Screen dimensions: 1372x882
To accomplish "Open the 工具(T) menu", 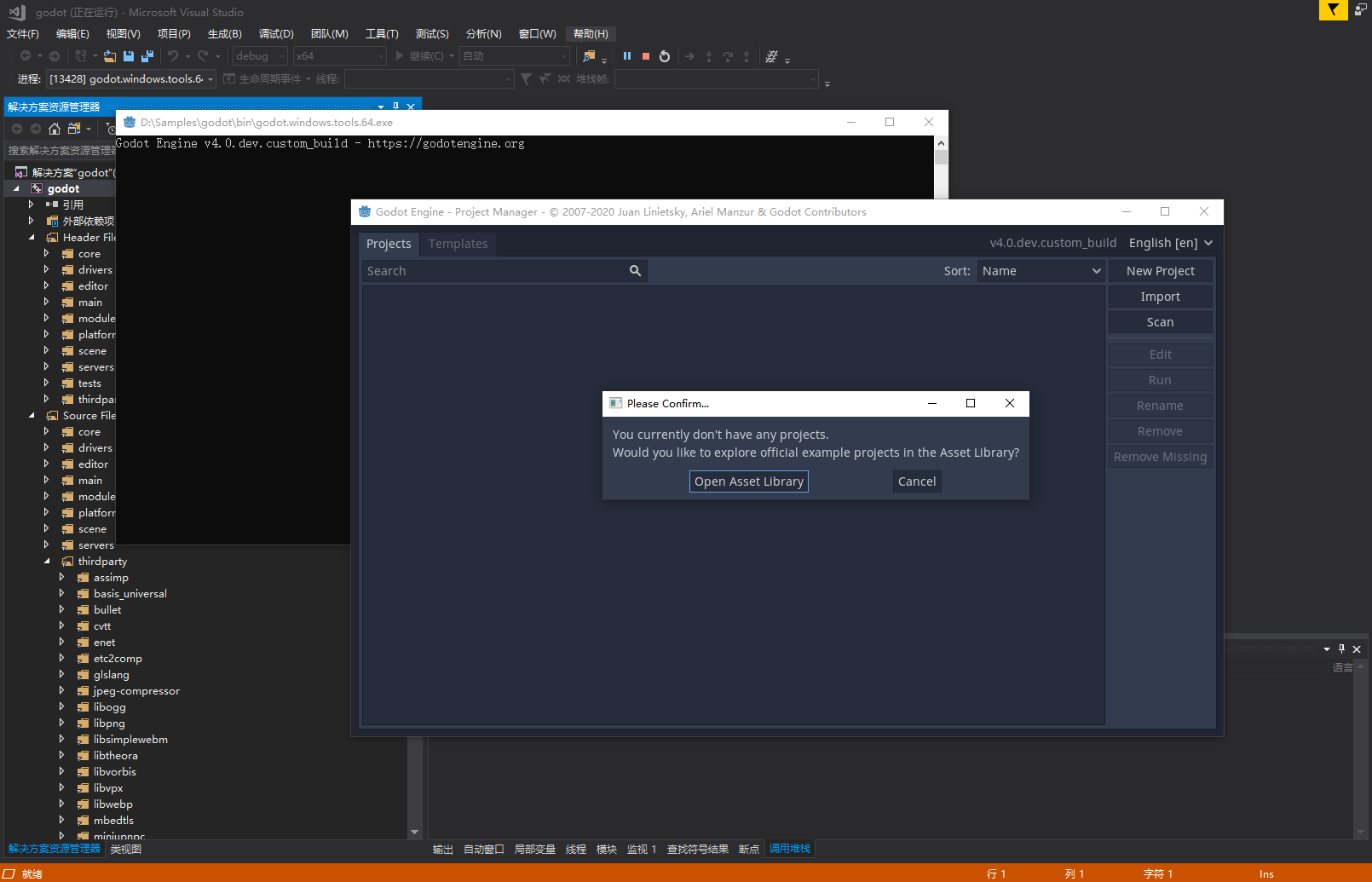I will click(x=382, y=34).
